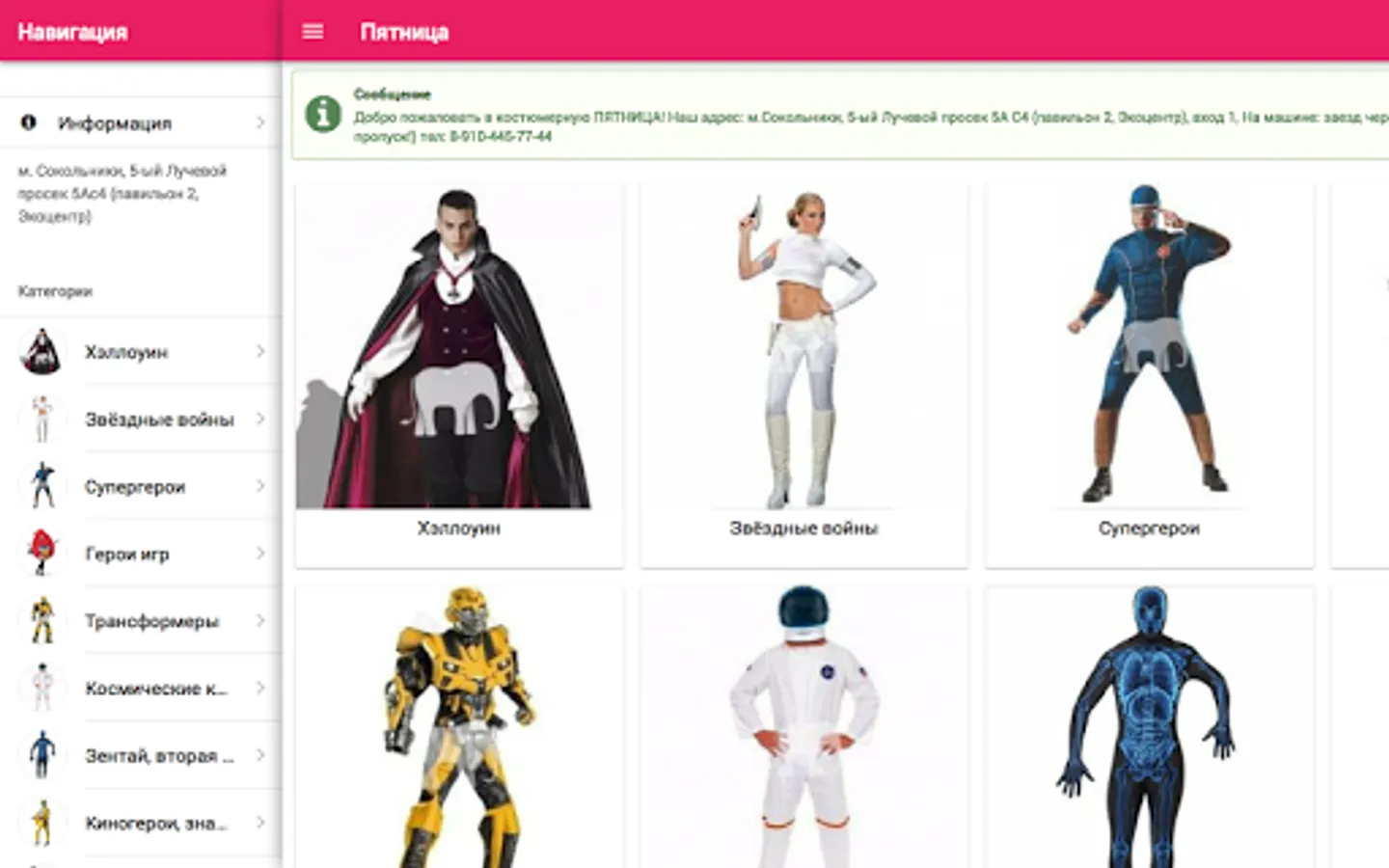Open Зентай, вторая... via chevron arrow
Screen dimensions: 1389x868
click(x=260, y=755)
